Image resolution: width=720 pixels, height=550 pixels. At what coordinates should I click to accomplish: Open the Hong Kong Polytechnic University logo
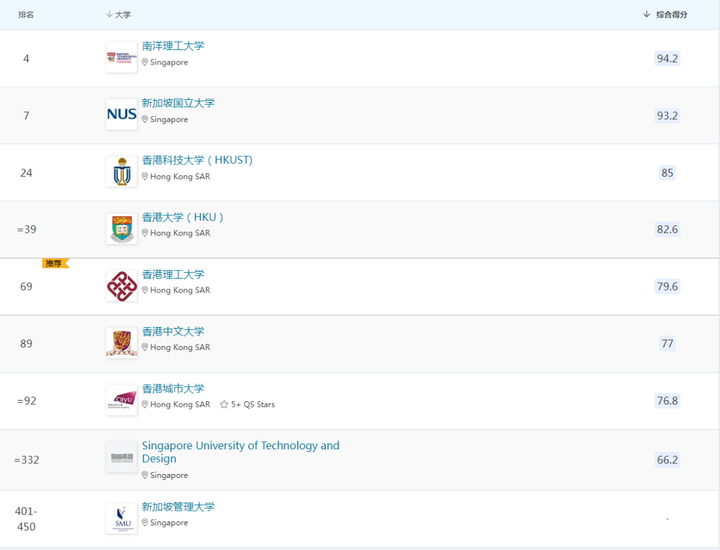pyautogui.click(x=122, y=286)
